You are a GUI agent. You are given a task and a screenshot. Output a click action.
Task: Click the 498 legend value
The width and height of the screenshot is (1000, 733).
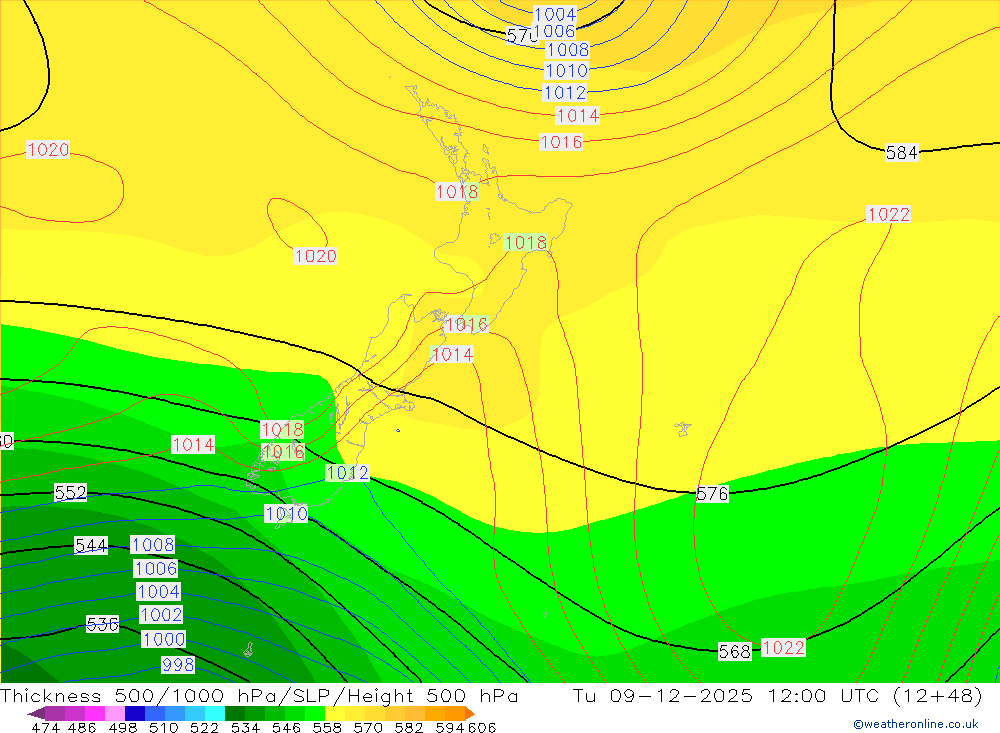click(x=122, y=727)
